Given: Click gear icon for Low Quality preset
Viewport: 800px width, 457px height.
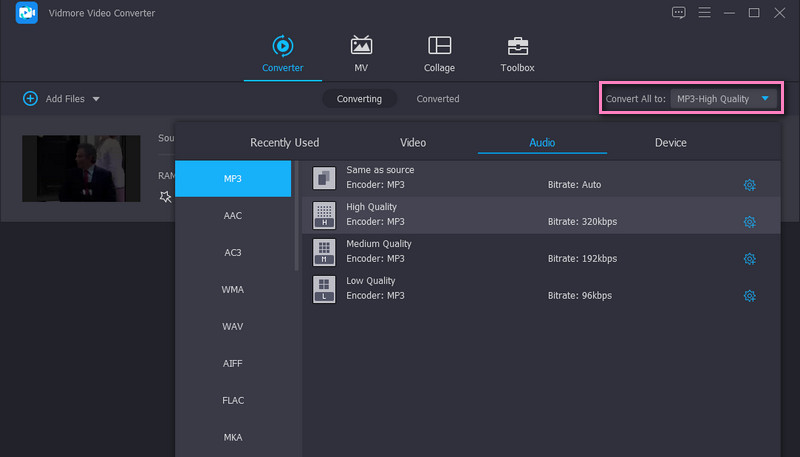Looking at the screenshot, I should point(749,296).
